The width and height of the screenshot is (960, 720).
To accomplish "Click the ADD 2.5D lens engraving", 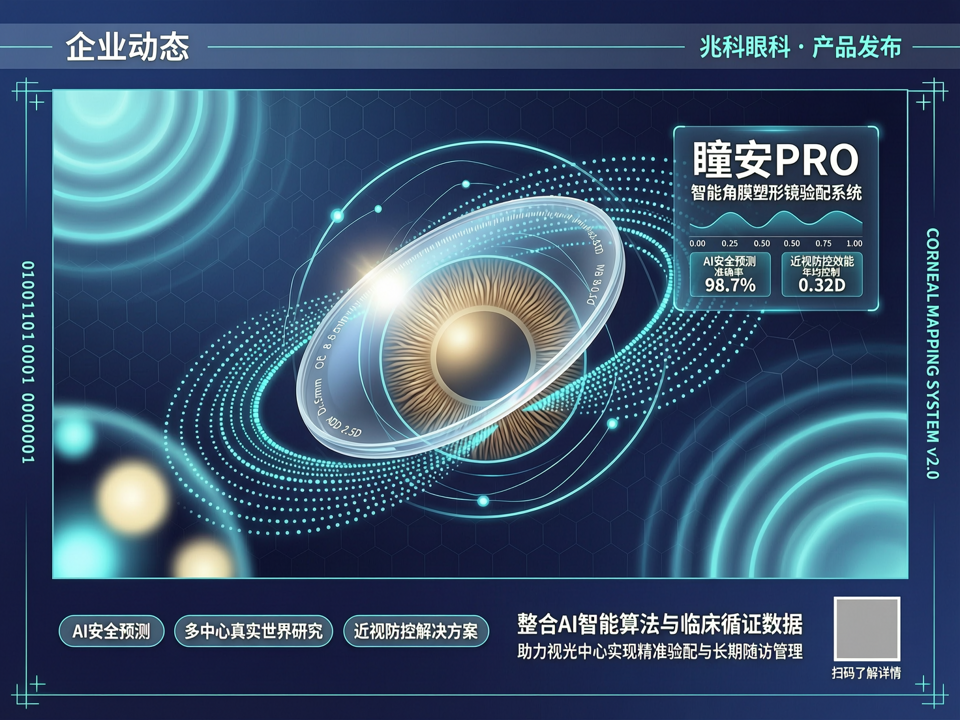I will tap(343, 427).
